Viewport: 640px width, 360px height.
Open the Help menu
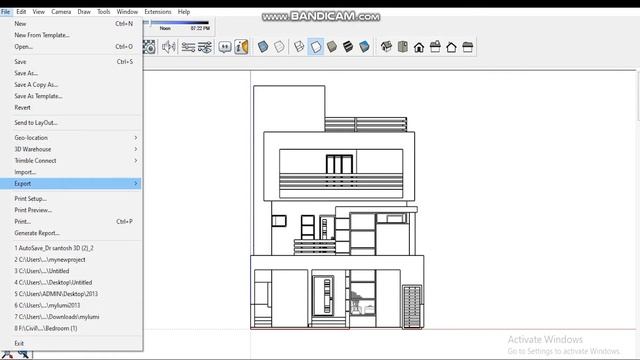click(x=184, y=12)
